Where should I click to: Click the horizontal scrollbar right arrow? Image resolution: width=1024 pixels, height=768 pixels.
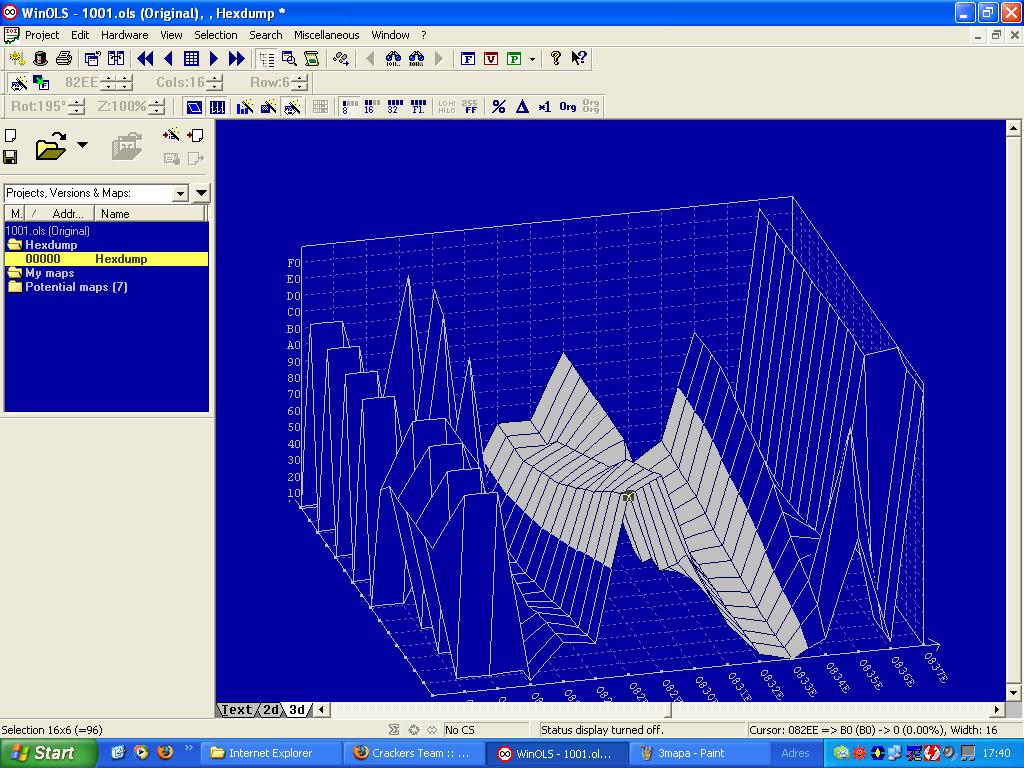tap(997, 709)
